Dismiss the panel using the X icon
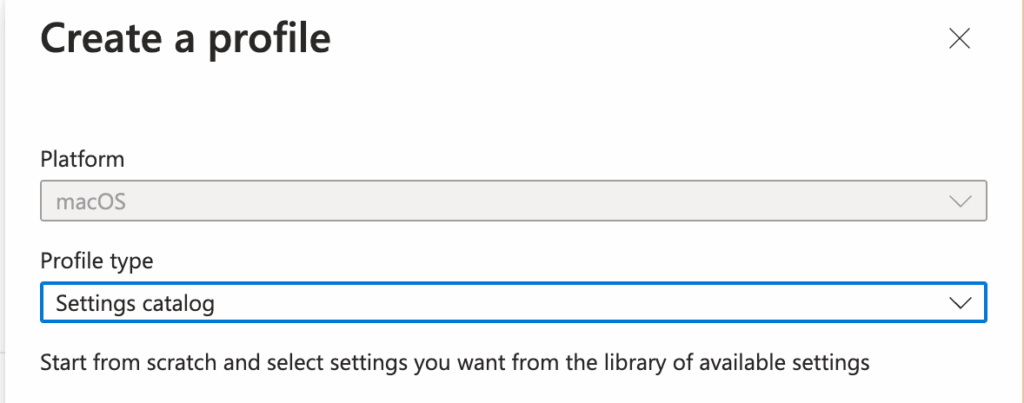 click(959, 39)
